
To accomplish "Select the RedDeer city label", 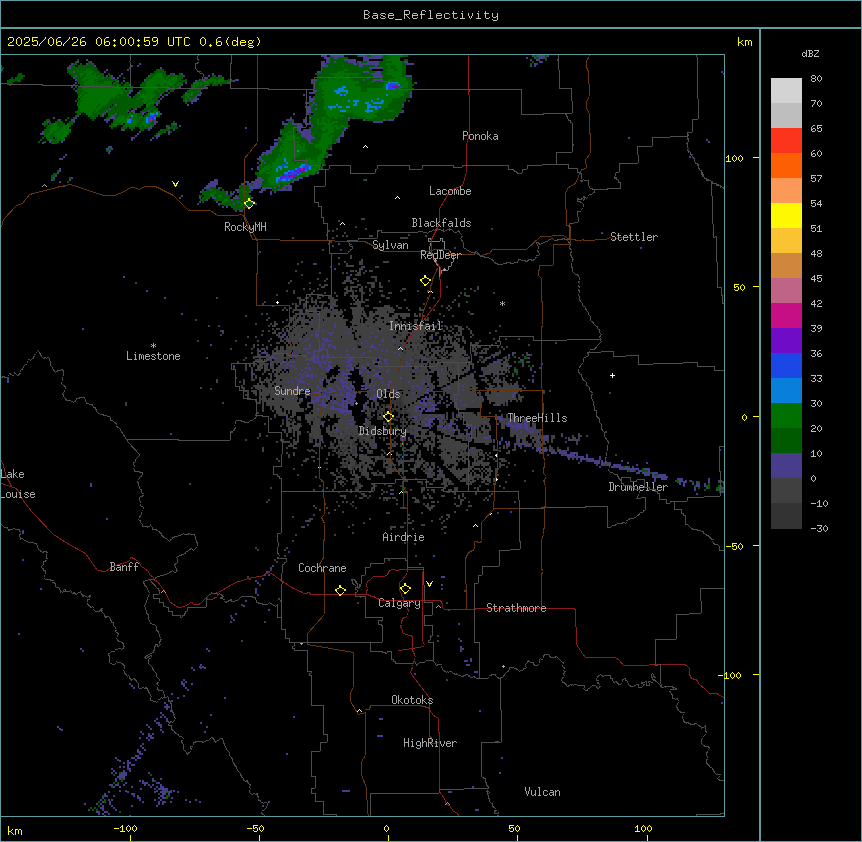I will coord(440,255).
